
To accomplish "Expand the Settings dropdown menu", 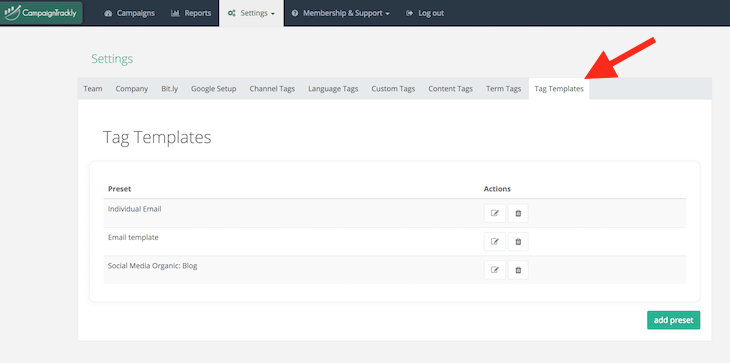I will [x=251, y=13].
